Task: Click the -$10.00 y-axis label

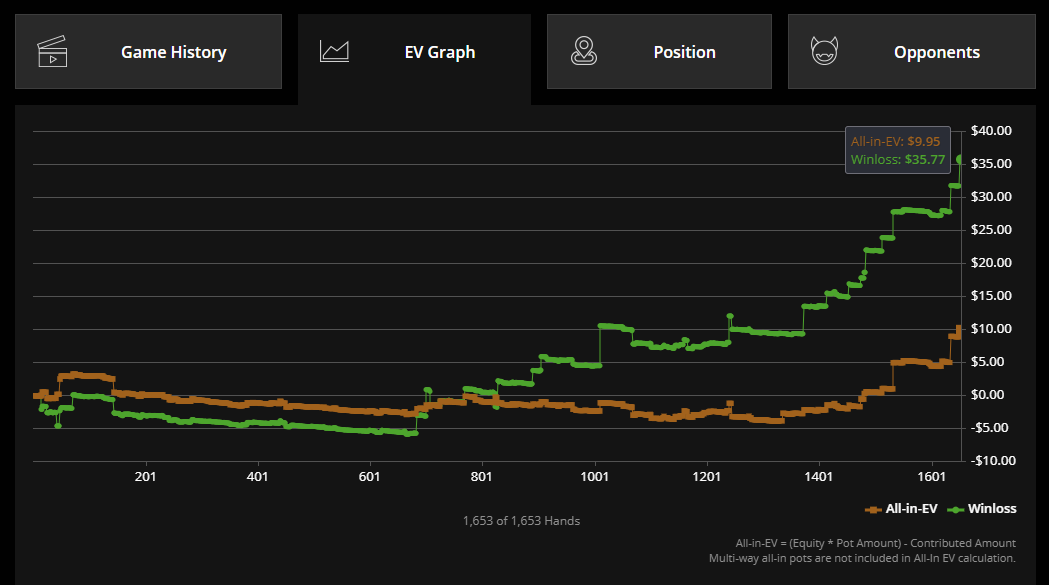Action: 993,461
